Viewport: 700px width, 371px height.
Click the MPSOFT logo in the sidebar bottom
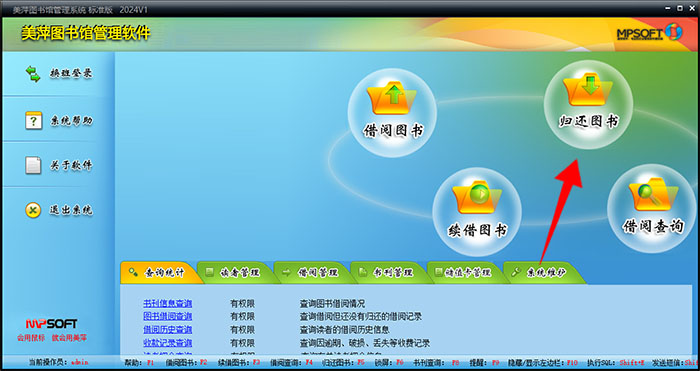click(51, 324)
